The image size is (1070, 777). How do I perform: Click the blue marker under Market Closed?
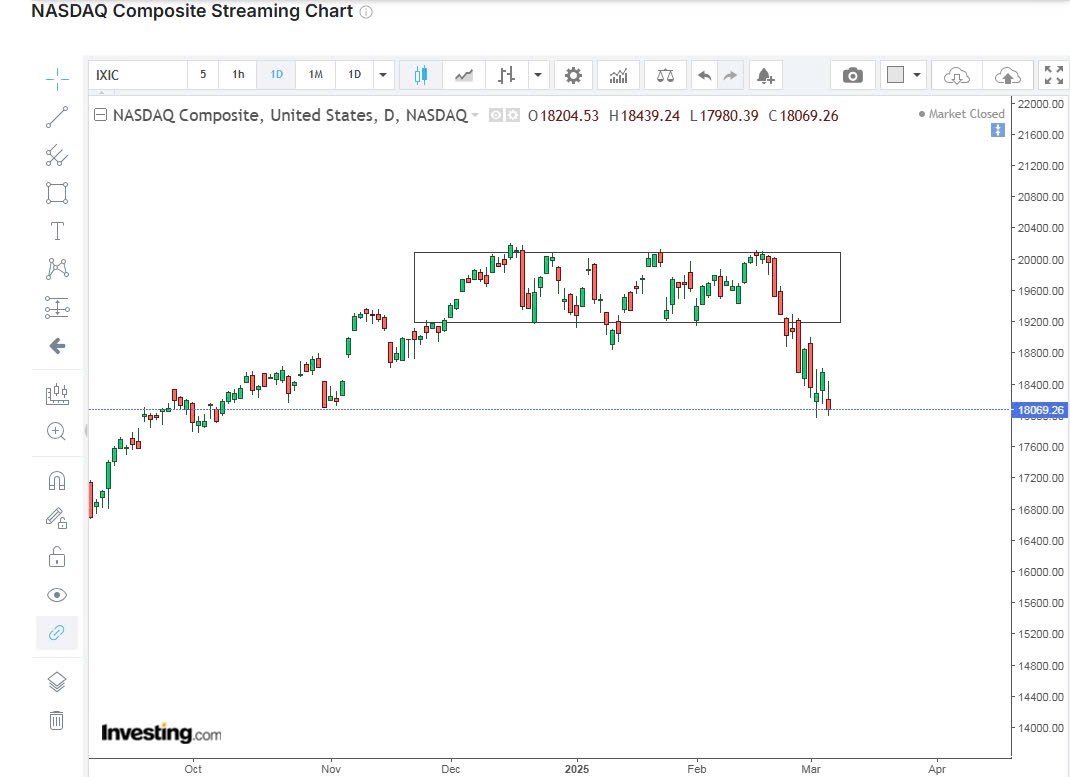click(998, 130)
